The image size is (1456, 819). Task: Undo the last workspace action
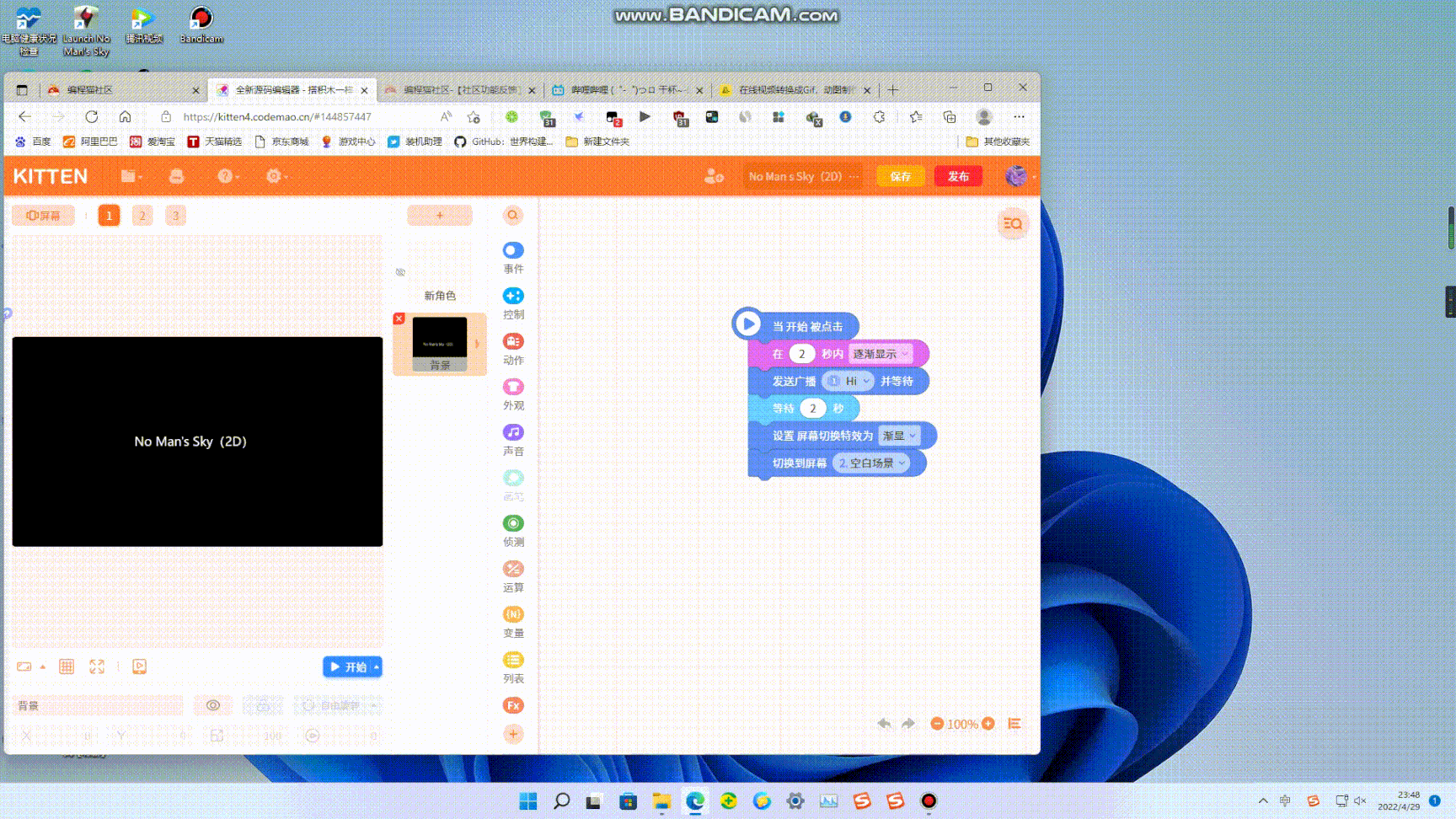(x=884, y=724)
